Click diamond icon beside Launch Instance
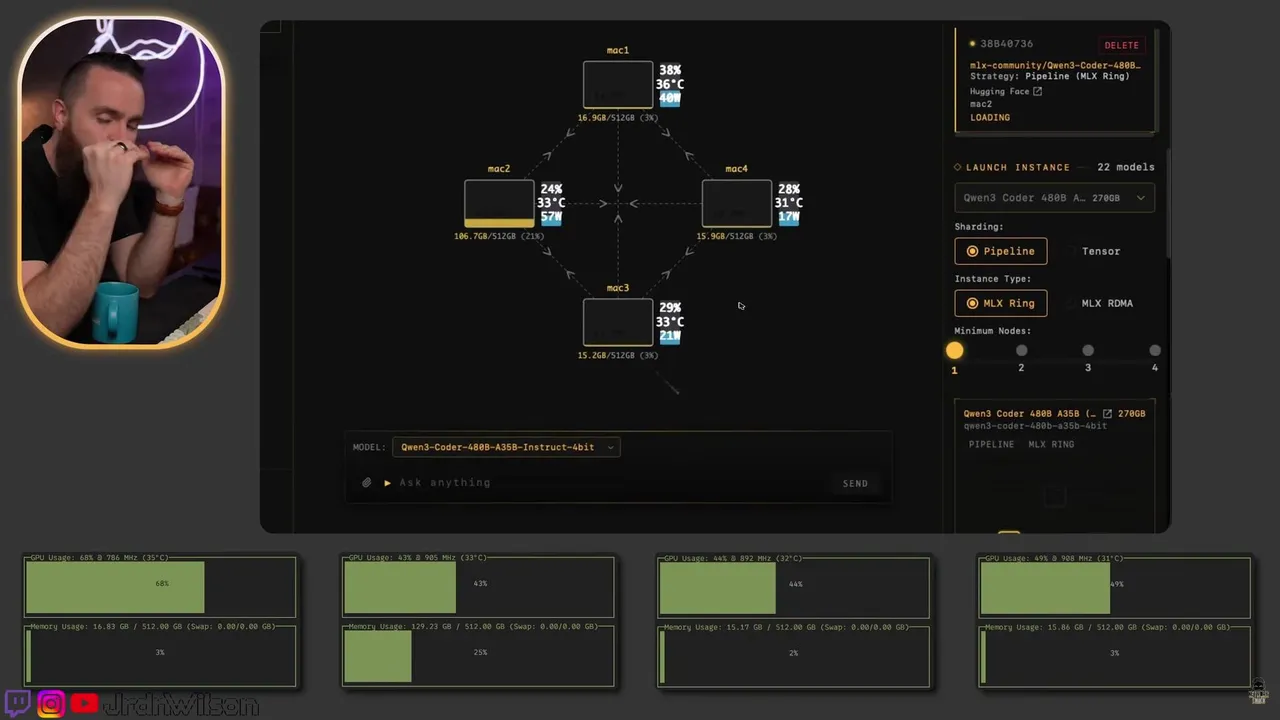The height and width of the screenshot is (720, 1280). point(957,167)
